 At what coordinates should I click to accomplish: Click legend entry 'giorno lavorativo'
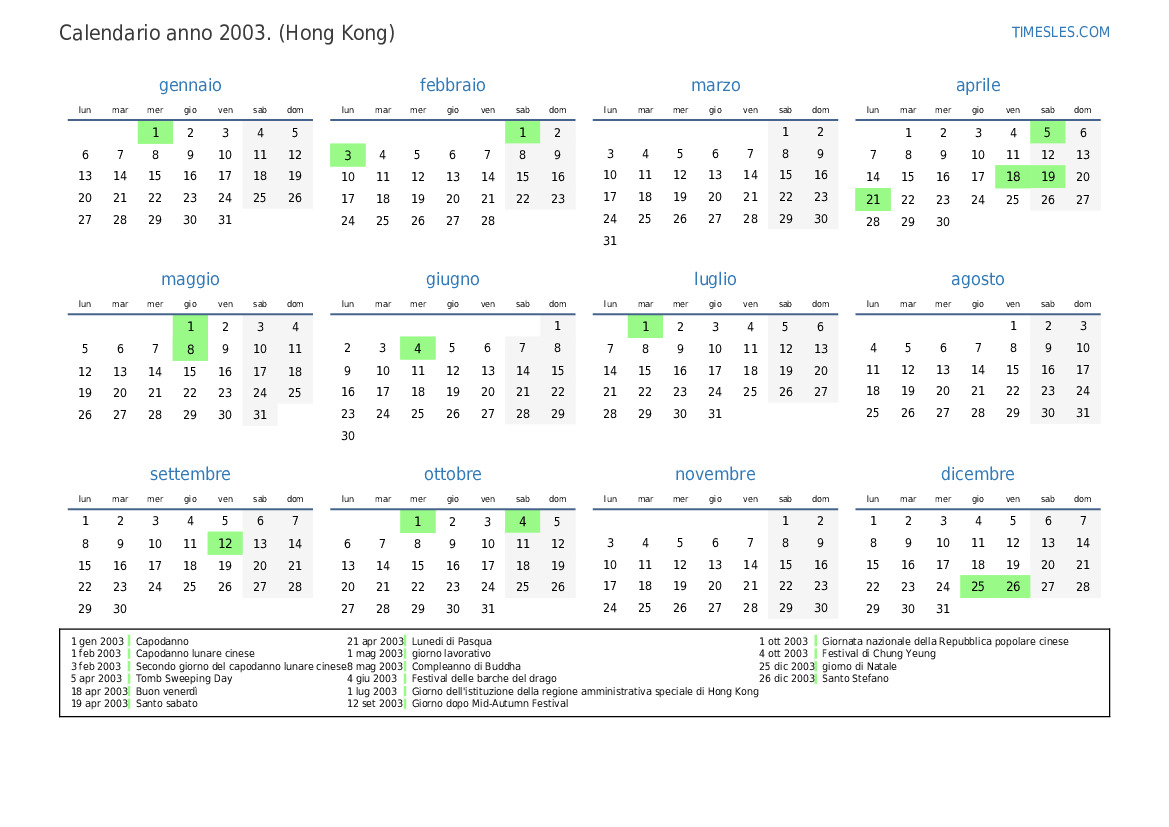[451, 653]
